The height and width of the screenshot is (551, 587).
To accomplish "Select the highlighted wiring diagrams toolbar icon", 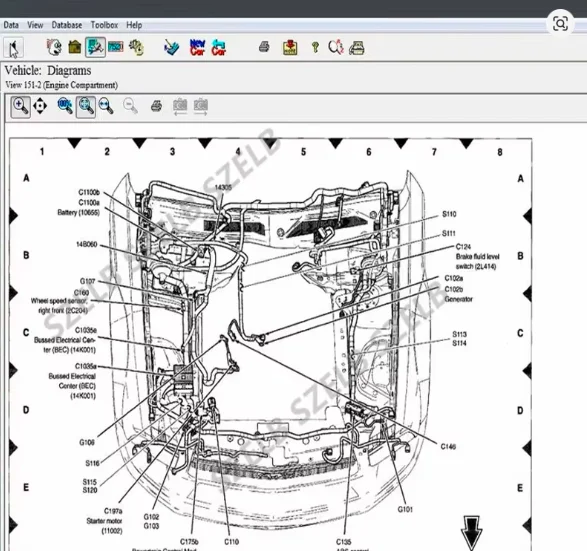I will (95, 47).
